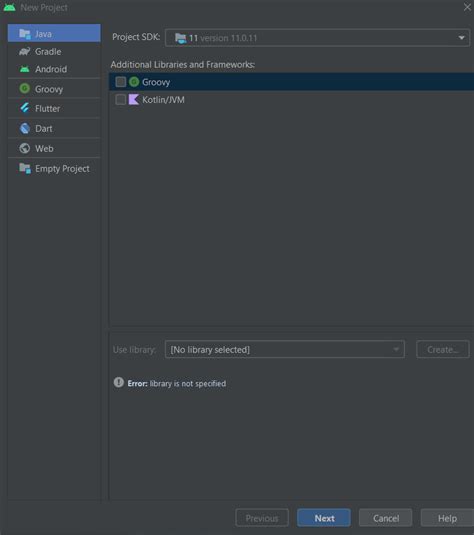Click the Java folder icon in sidebar

pos(25,34)
